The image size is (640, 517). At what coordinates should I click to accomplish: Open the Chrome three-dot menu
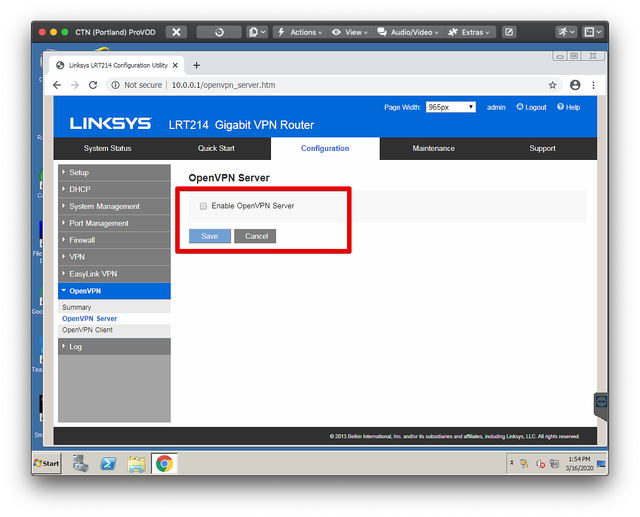[593, 85]
